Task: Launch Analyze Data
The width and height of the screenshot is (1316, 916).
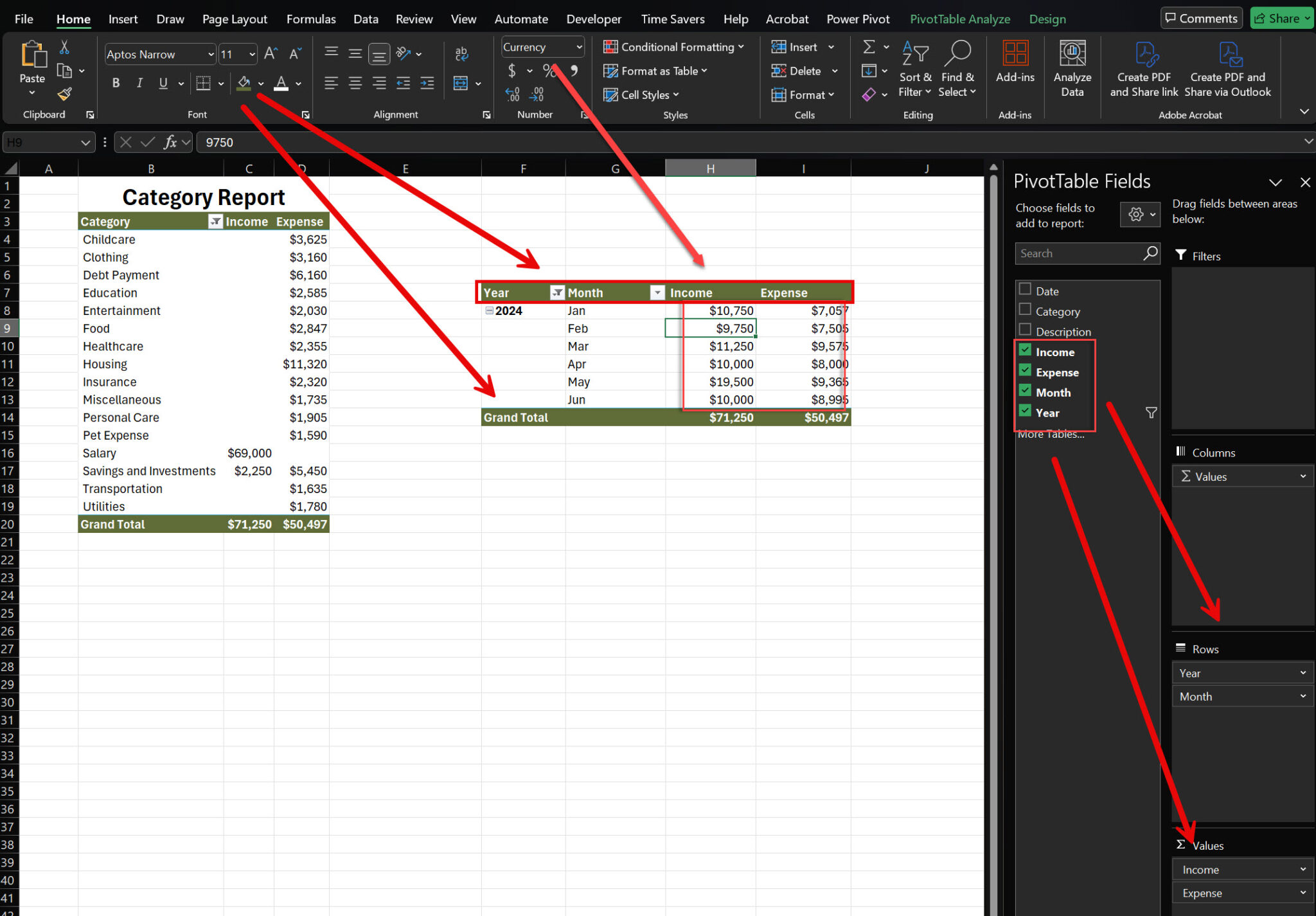Action: coord(1072,67)
